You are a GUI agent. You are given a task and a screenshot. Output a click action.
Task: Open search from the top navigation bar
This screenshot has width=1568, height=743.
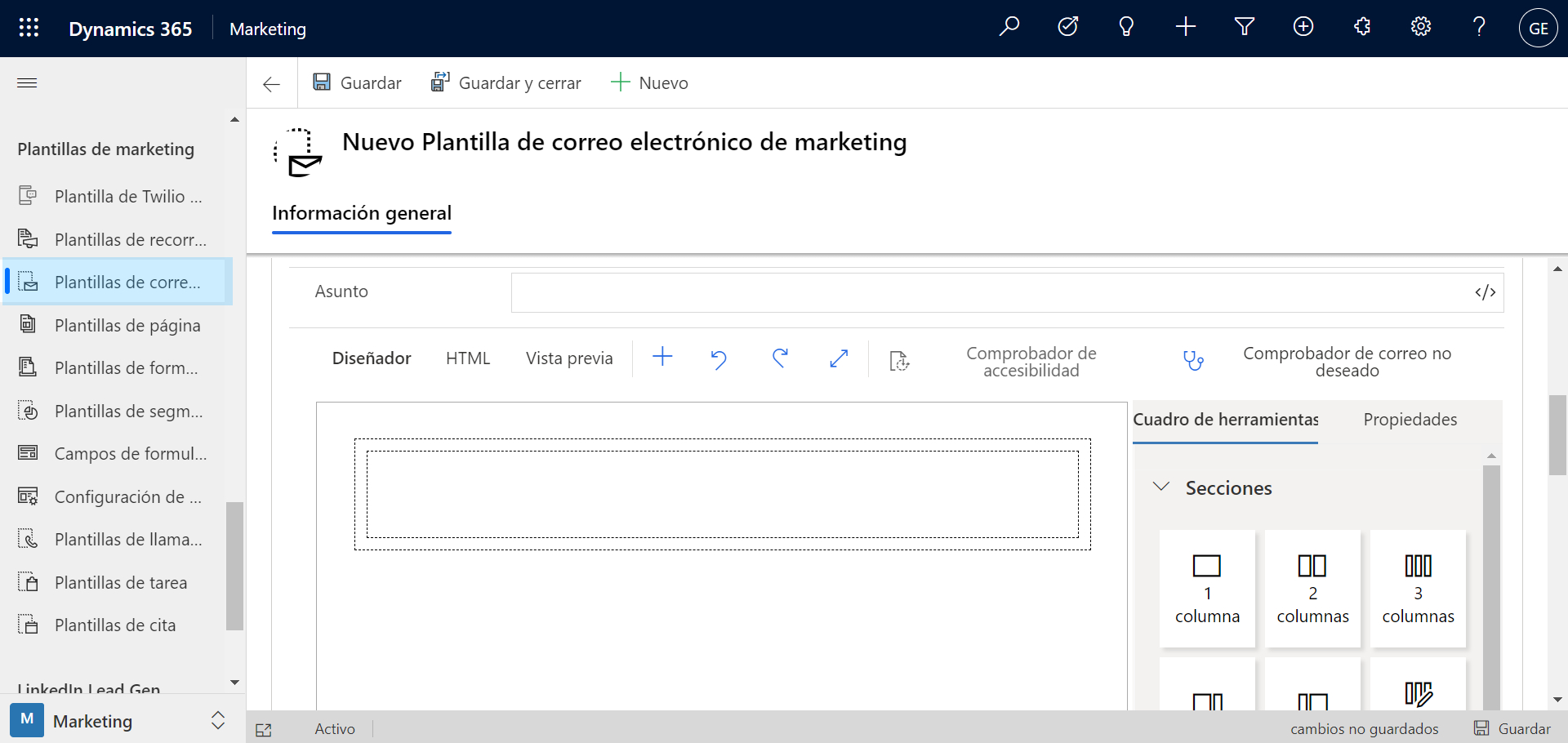1009,27
